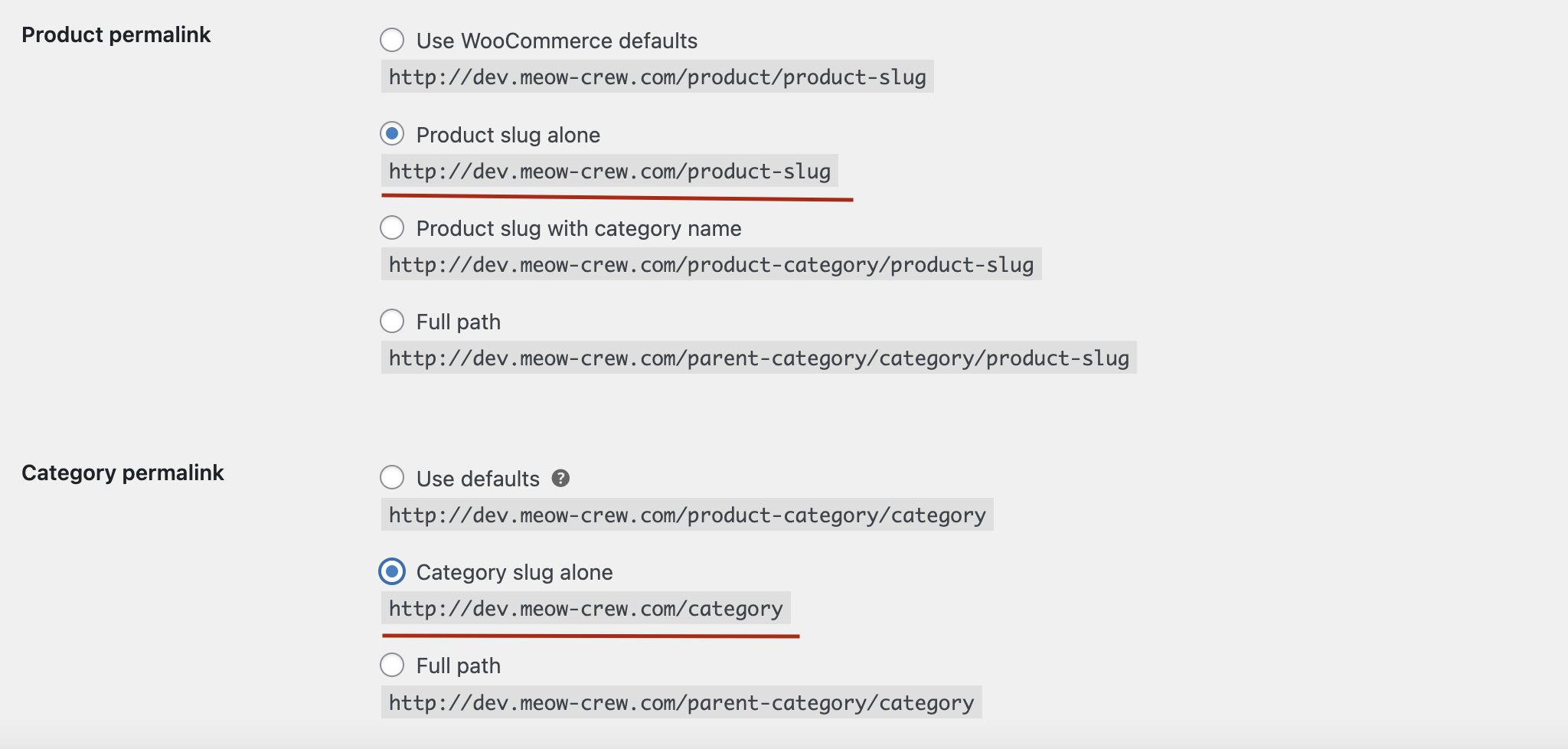1568x749 pixels.
Task: Click the parent-category/category example URL
Action: coord(681,702)
